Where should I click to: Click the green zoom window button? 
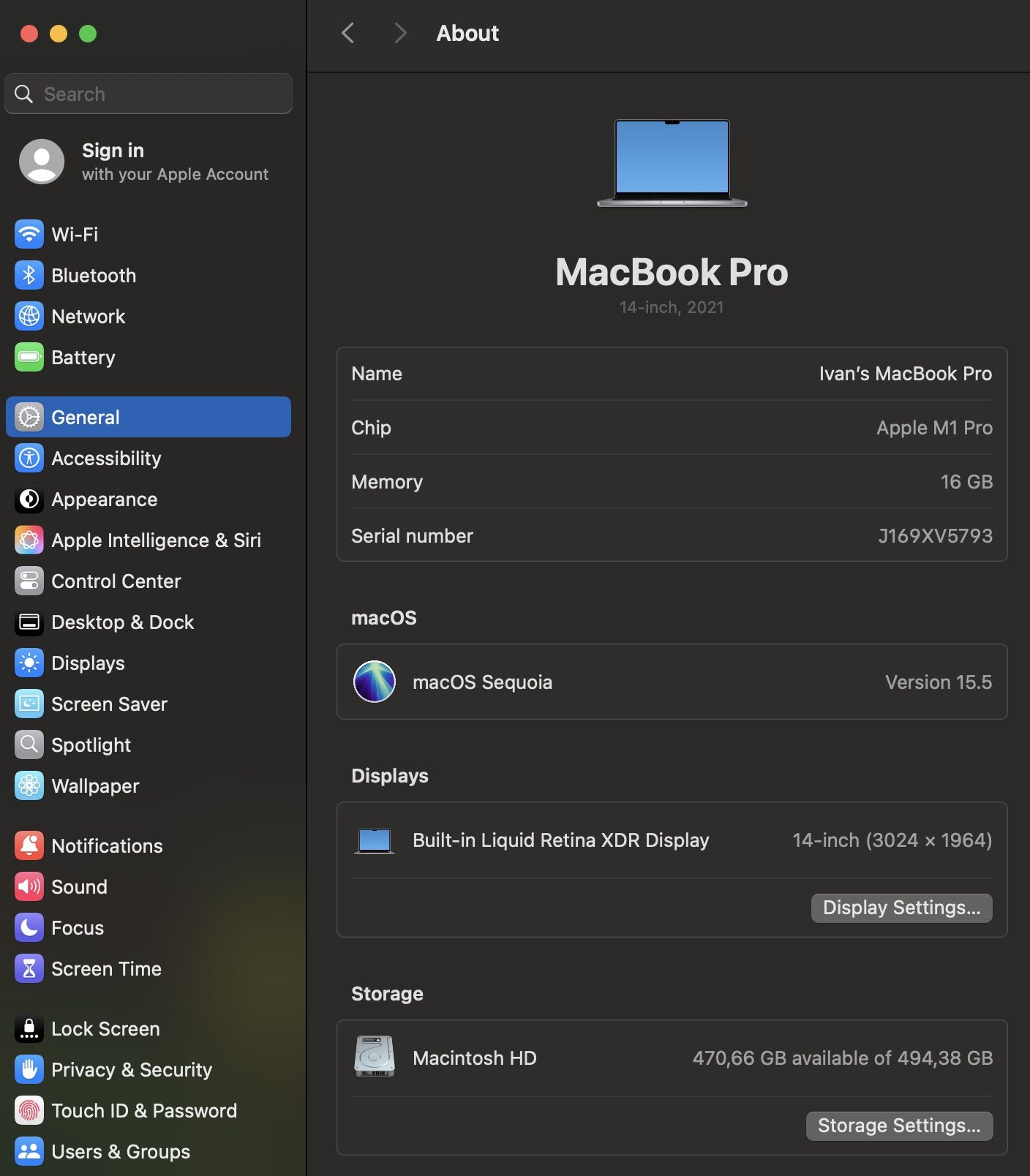(88, 34)
